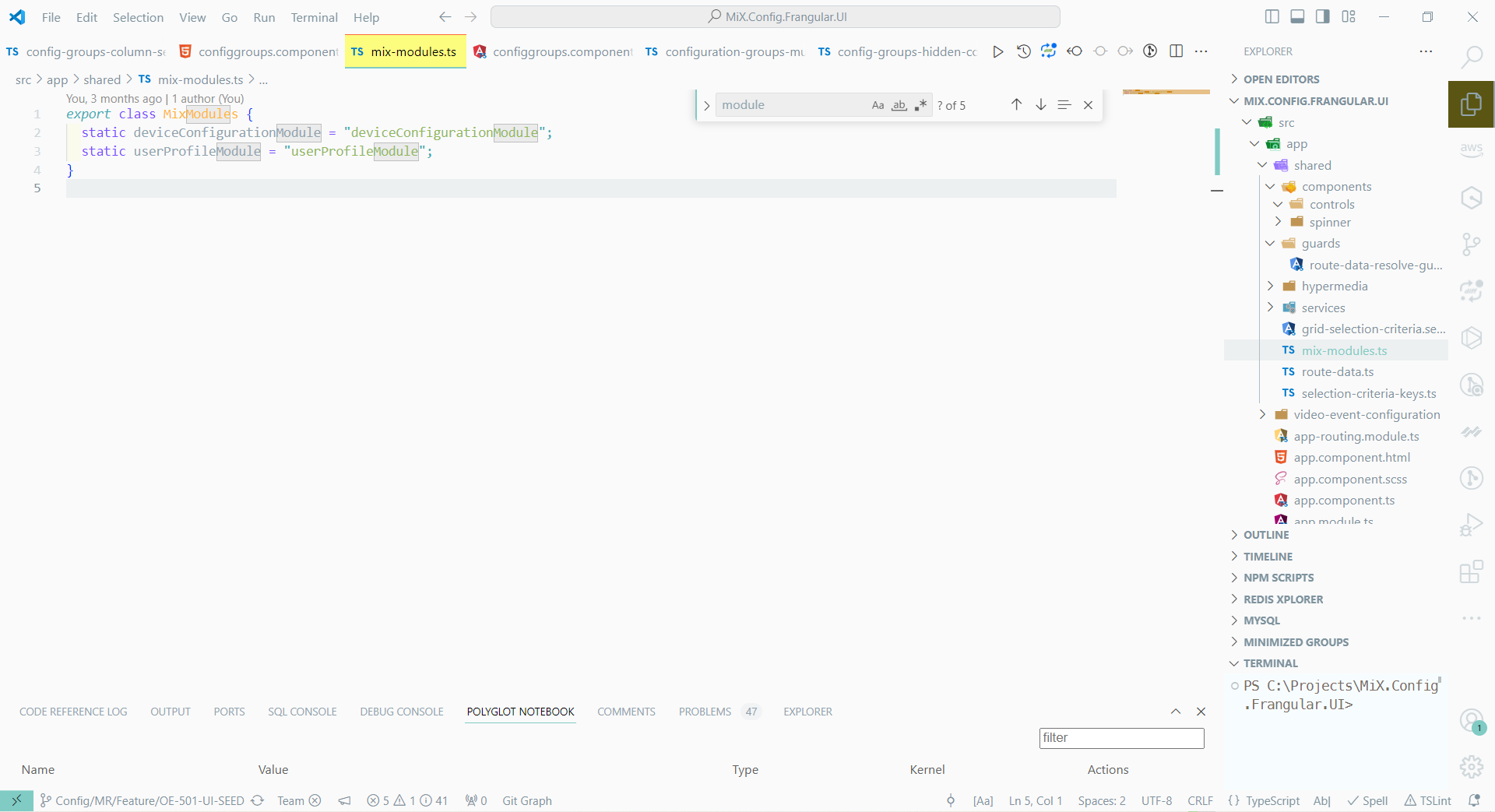The width and height of the screenshot is (1495, 812).
Task: Enable regular expression search in find widget
Action: tap(920, 105)
